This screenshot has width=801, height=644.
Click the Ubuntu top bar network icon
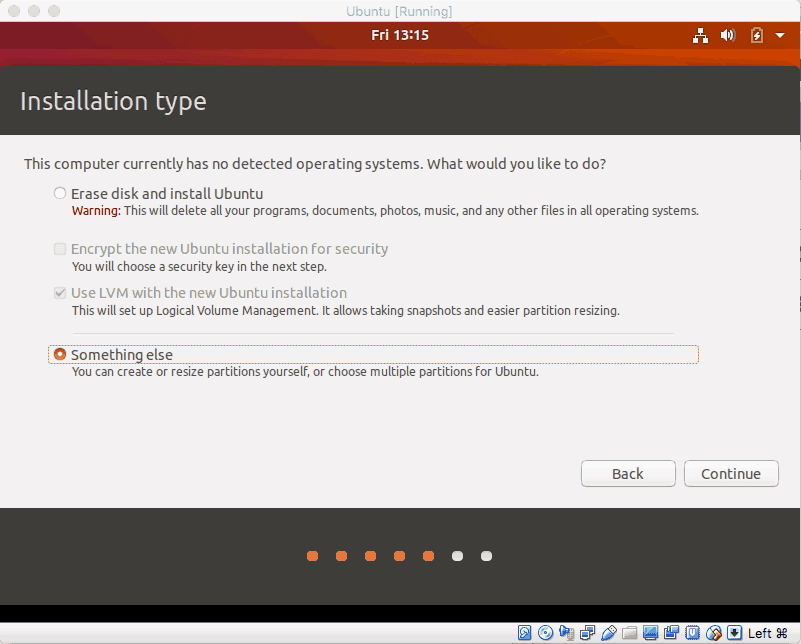coord(700,35)
